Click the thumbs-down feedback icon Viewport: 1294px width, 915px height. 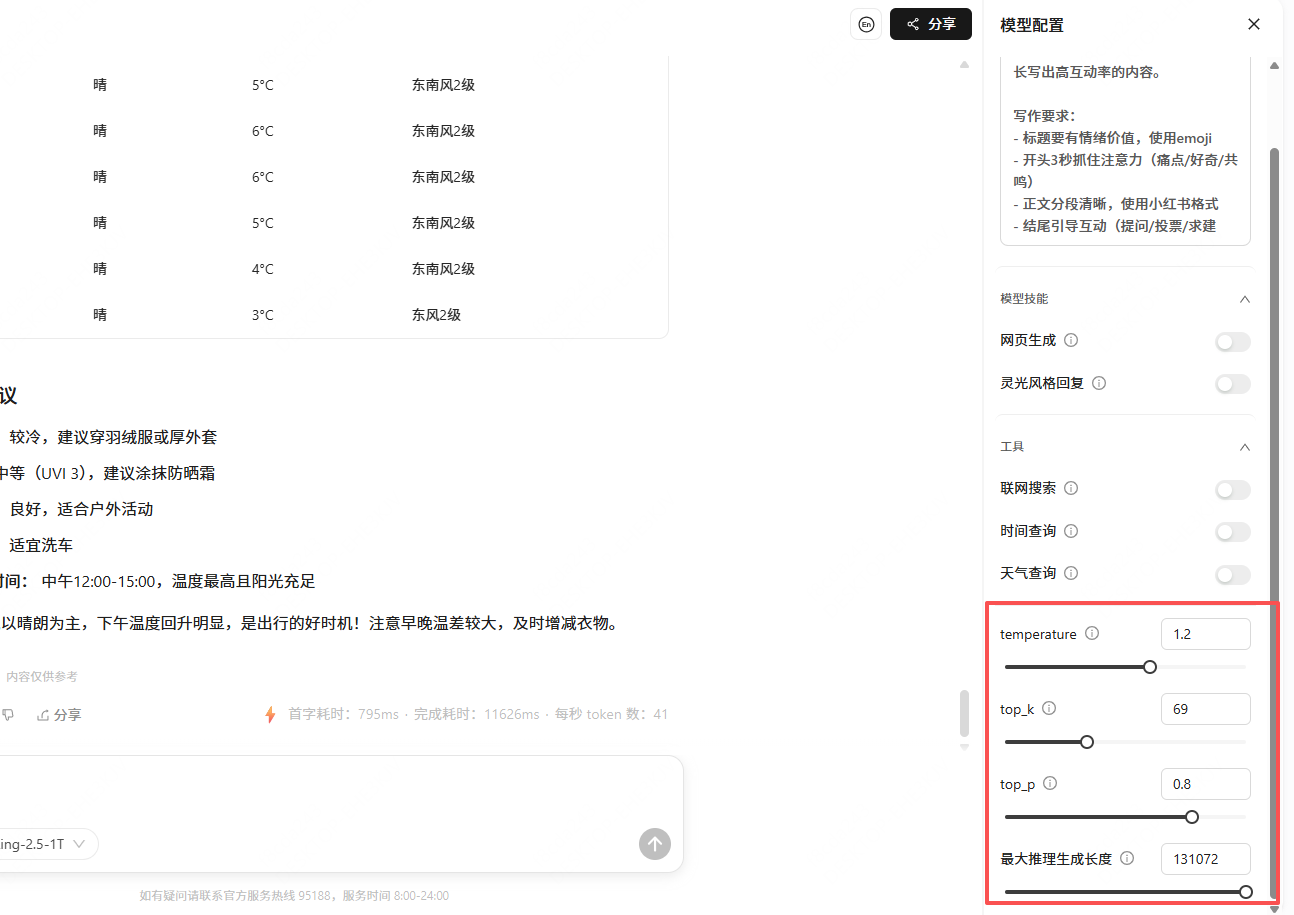[9, 714]
